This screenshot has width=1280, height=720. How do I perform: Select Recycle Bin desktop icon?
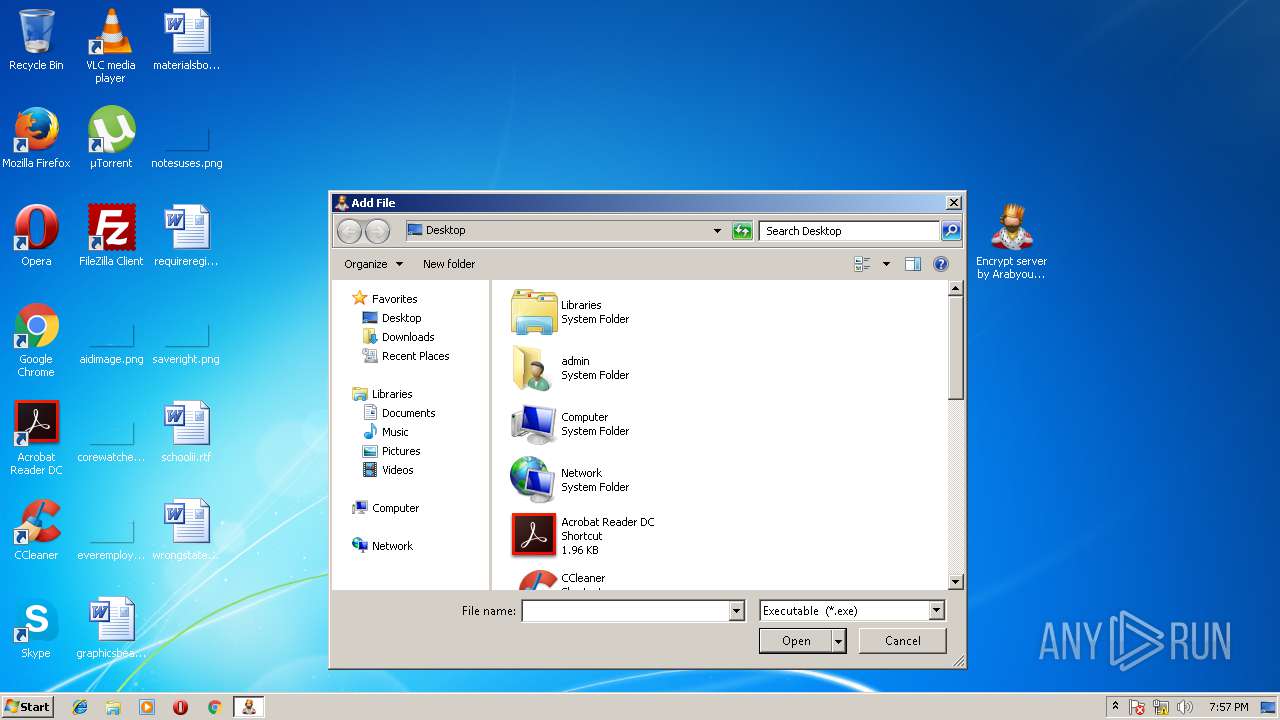point(36,40)
